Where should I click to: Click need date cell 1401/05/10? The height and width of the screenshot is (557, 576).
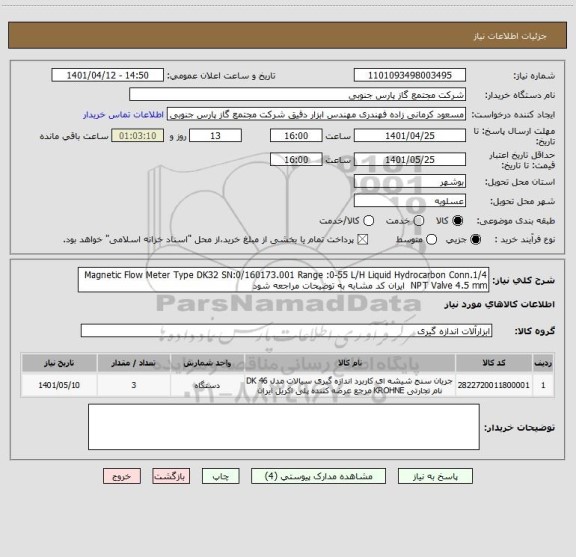(x=59, y=385)
